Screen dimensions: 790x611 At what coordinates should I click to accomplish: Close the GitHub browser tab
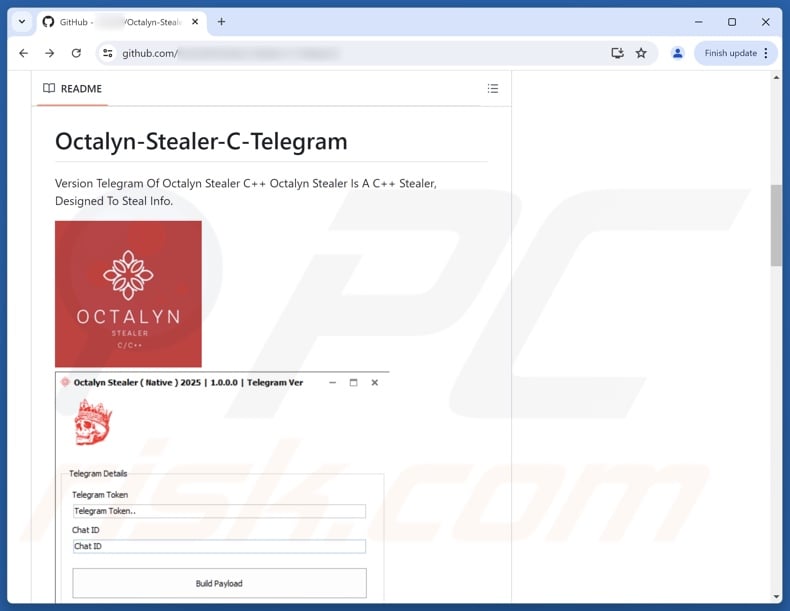click(195, 22)
